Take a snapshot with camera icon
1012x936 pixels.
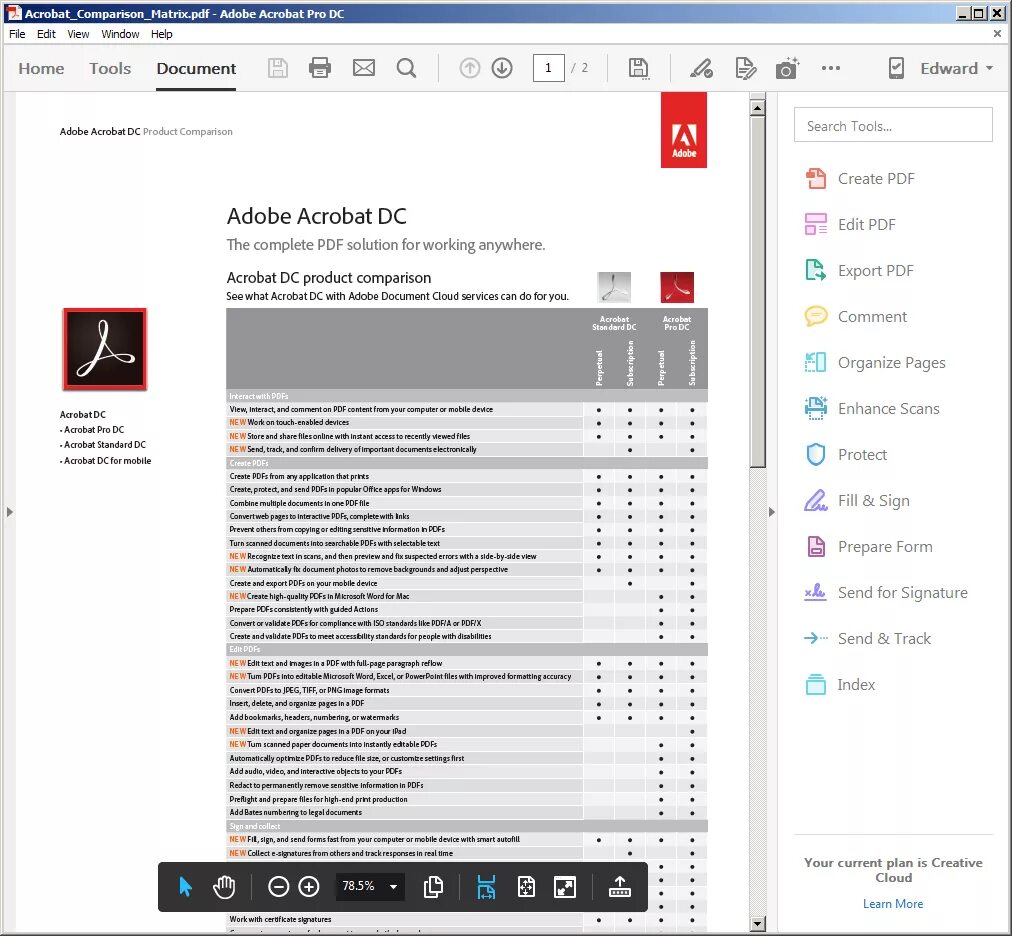787,68
